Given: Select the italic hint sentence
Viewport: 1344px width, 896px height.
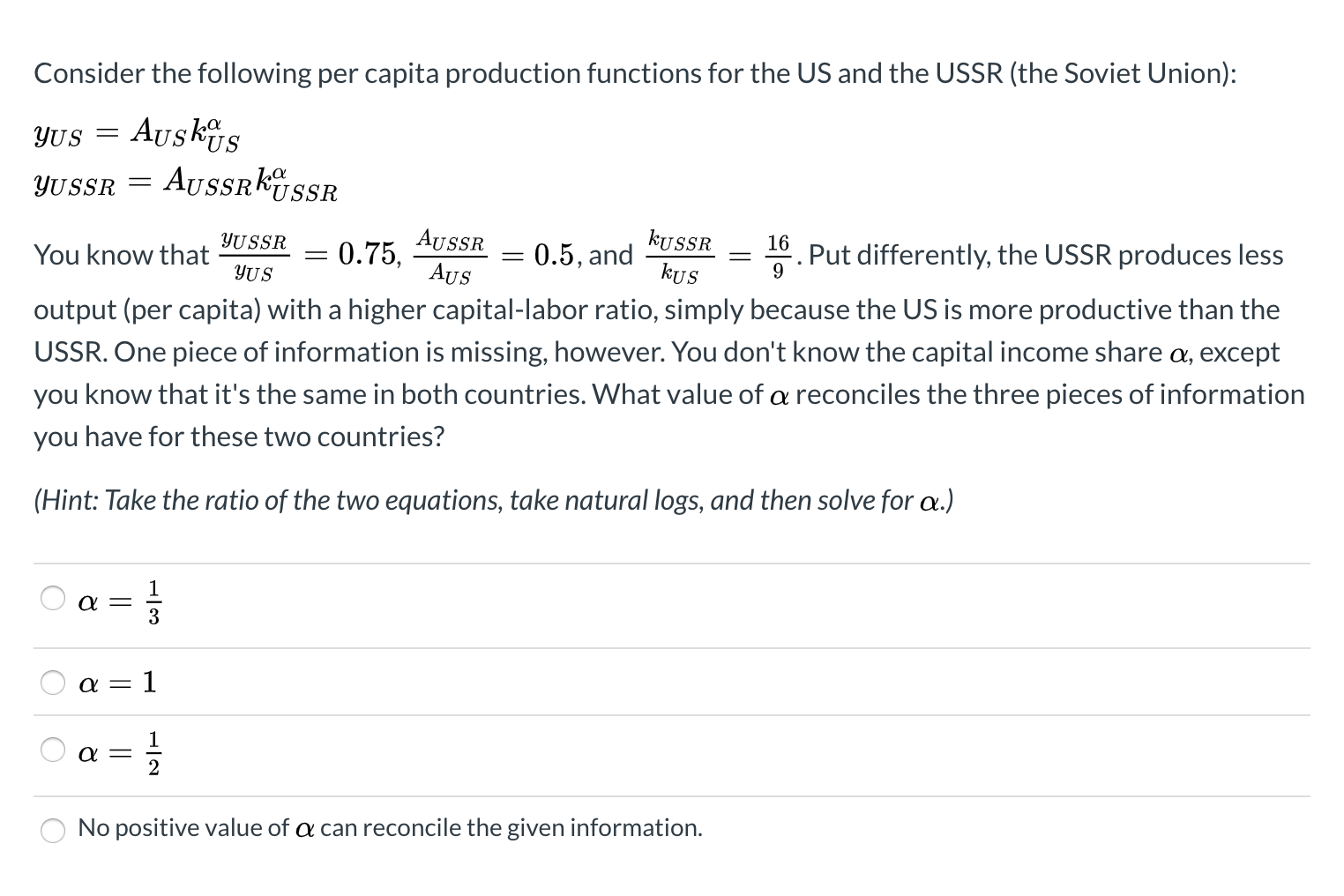Looking at the screenshot, I should click(x=492, y=500).
